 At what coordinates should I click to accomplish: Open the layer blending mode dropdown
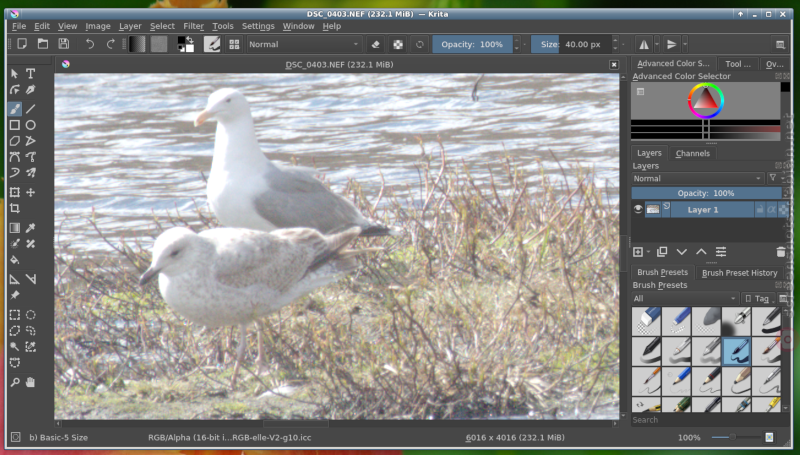pyautogui.click(x=697, y=179)
